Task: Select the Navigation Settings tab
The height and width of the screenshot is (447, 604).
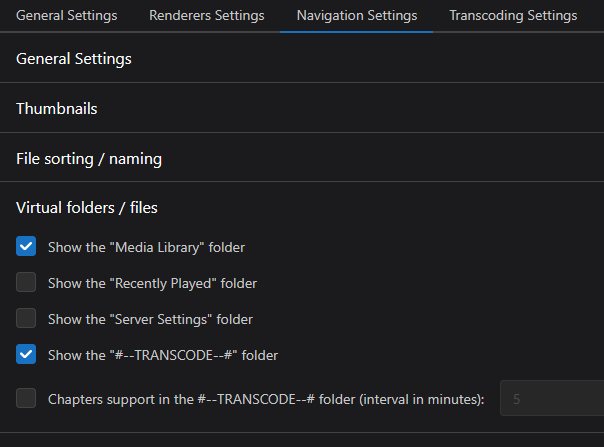Action: pyautogui.click(x=357, y=16)
